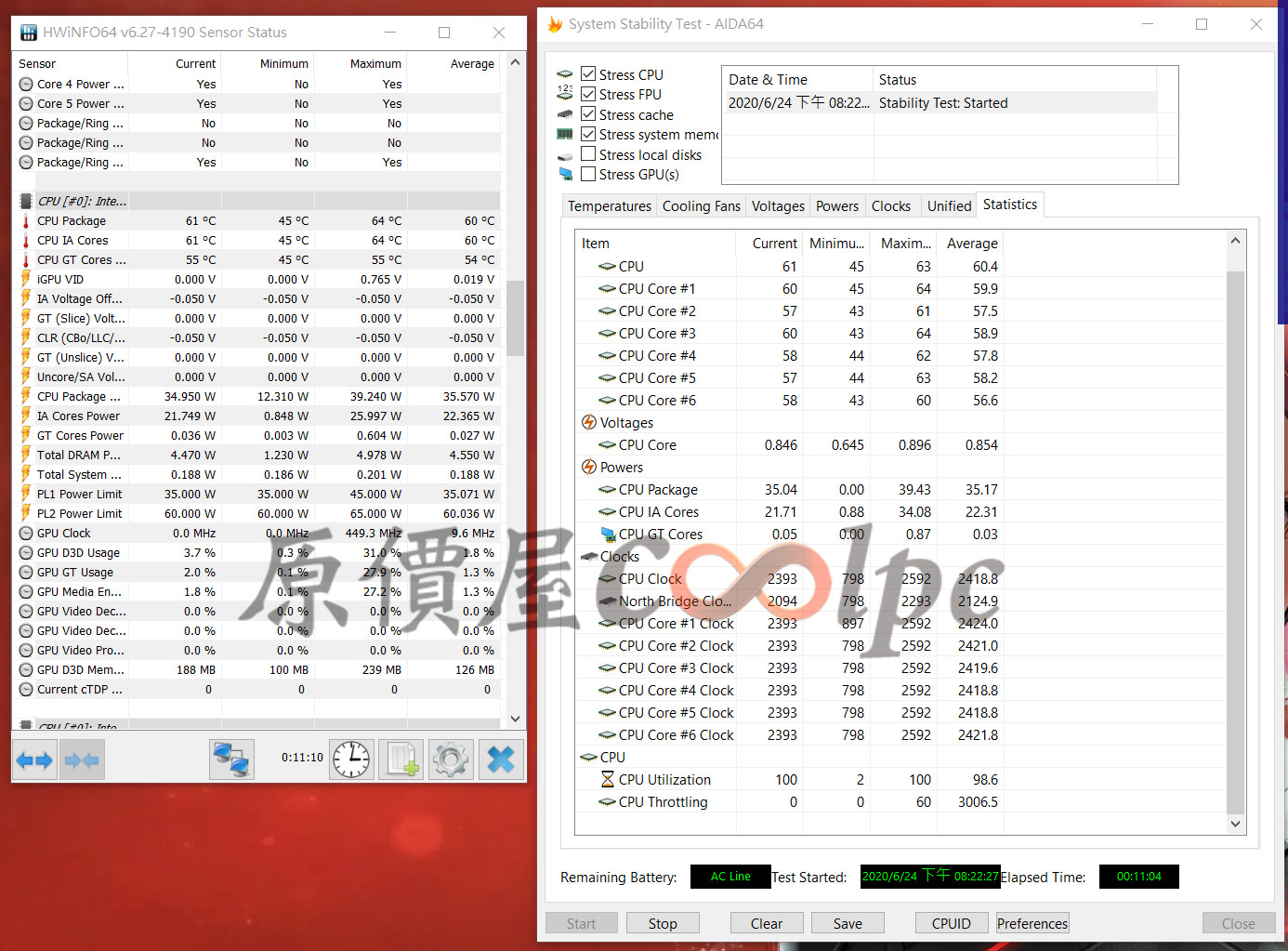Image resolution: width=1288 pixels, height=951 pixels.
Task: Click thermometer icon beside HWiNFO CPU Package
Action: click(26, 221)
